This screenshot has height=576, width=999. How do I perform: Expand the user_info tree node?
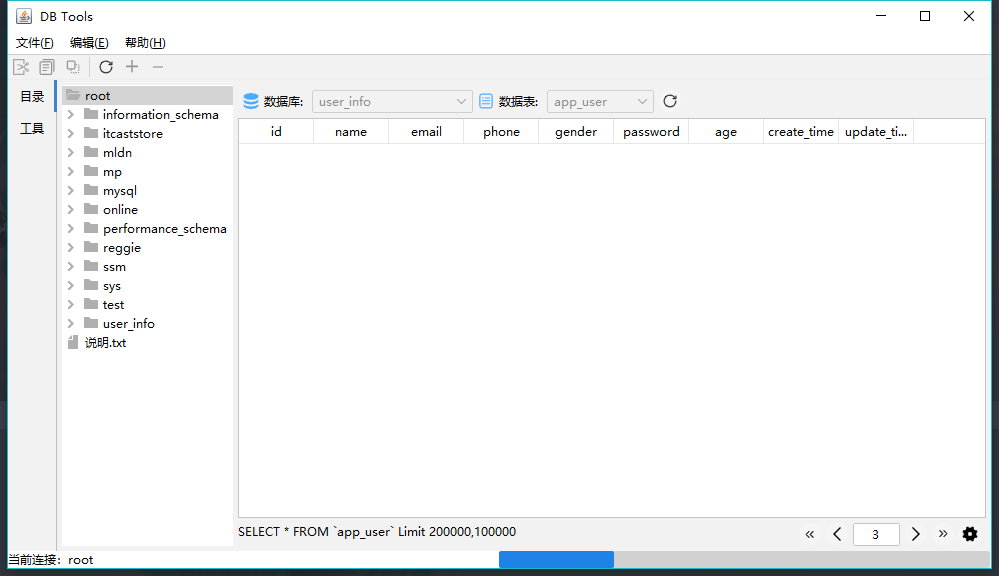pos(71,324)
